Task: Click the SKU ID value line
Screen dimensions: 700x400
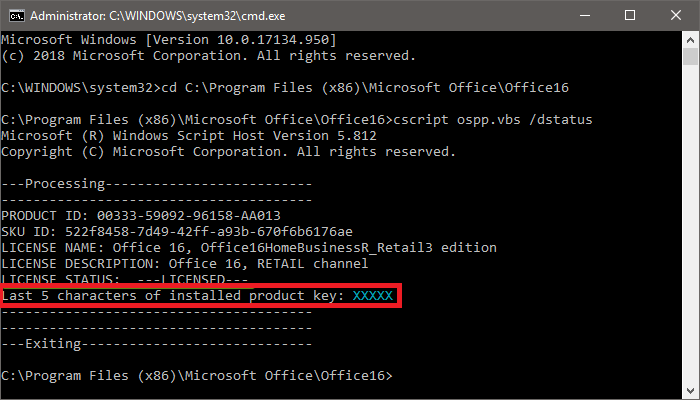Action: tap(176, 231)
